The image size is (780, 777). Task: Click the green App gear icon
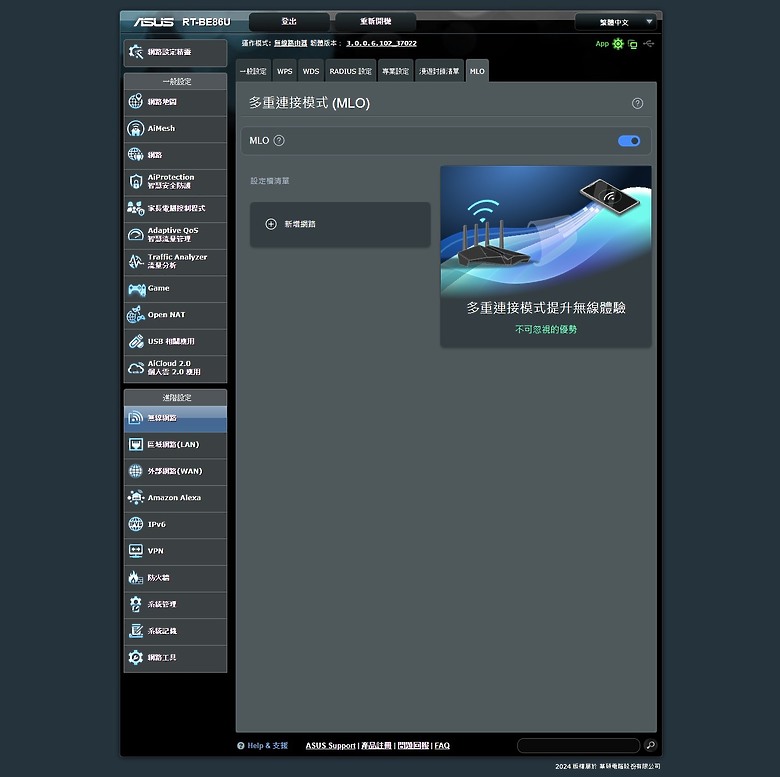click(618, 44)
